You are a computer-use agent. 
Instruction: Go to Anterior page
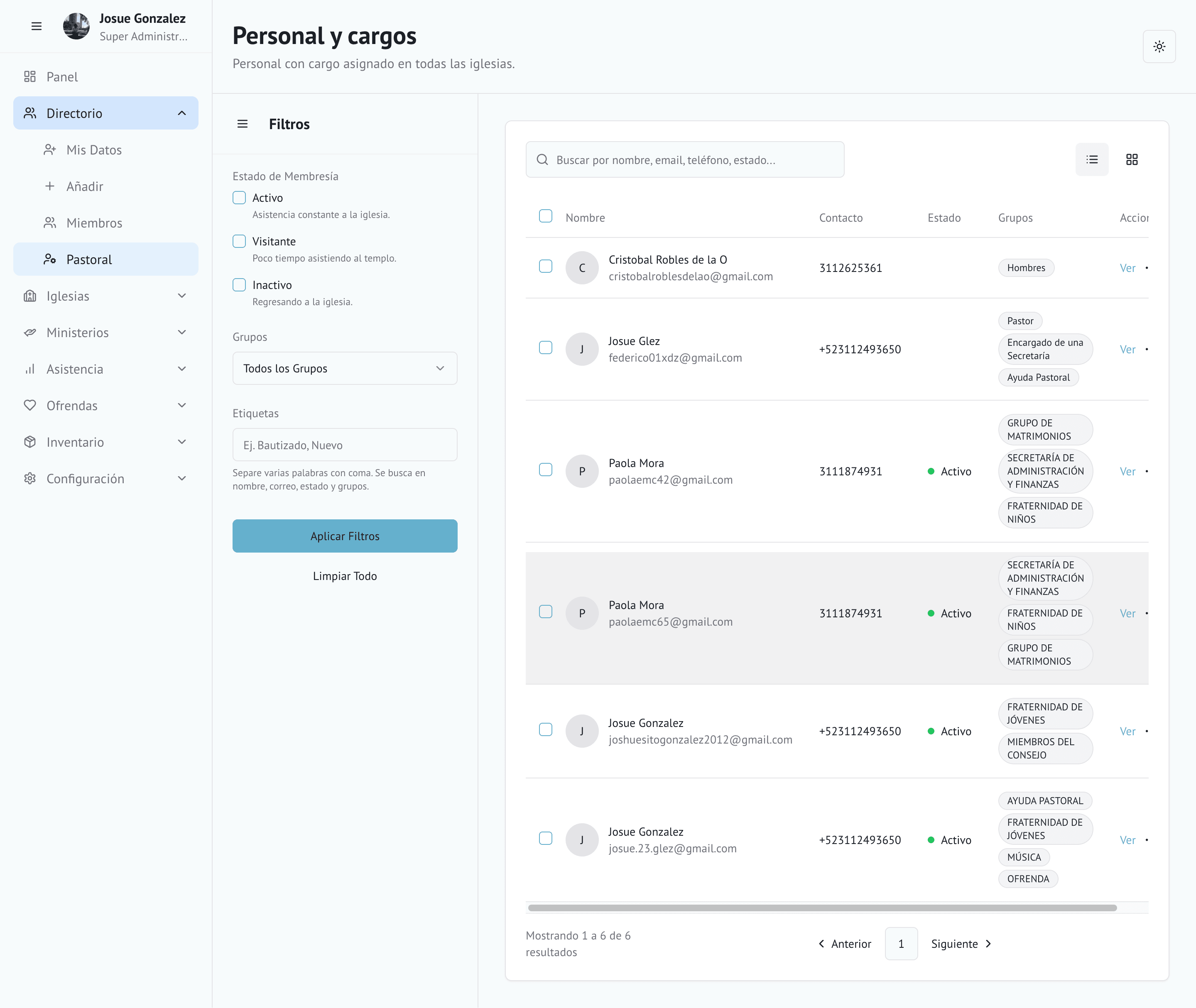[x=845, y=944]
